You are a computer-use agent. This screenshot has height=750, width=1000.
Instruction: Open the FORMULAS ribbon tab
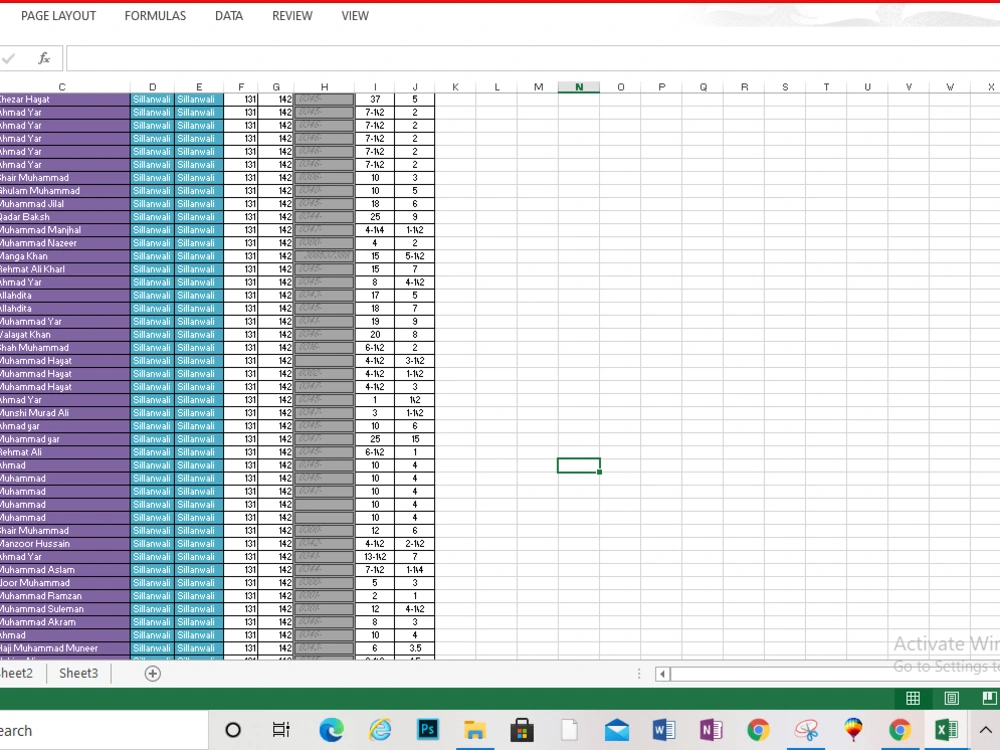155,16
